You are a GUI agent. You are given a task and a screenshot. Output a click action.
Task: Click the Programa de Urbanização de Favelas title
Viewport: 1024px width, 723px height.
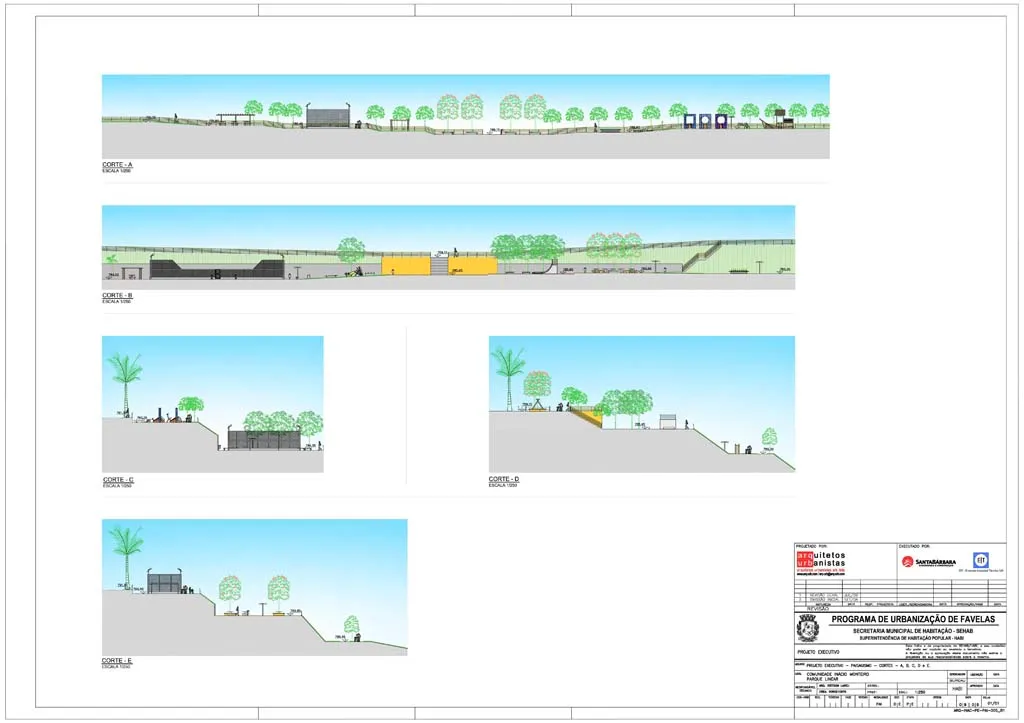click(913, 620)
